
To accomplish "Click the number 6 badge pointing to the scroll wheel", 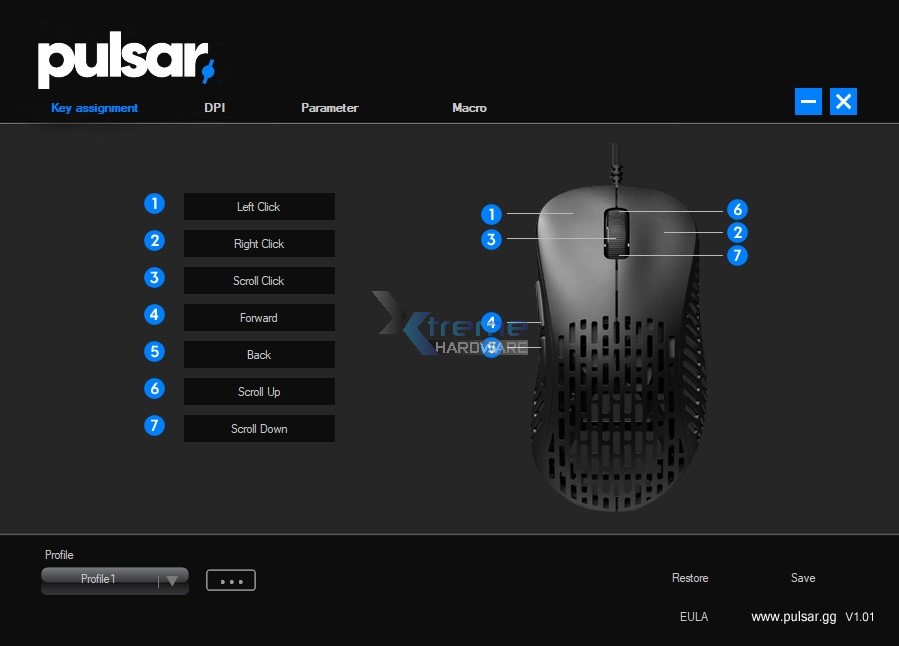I will [x=737, y=209].
